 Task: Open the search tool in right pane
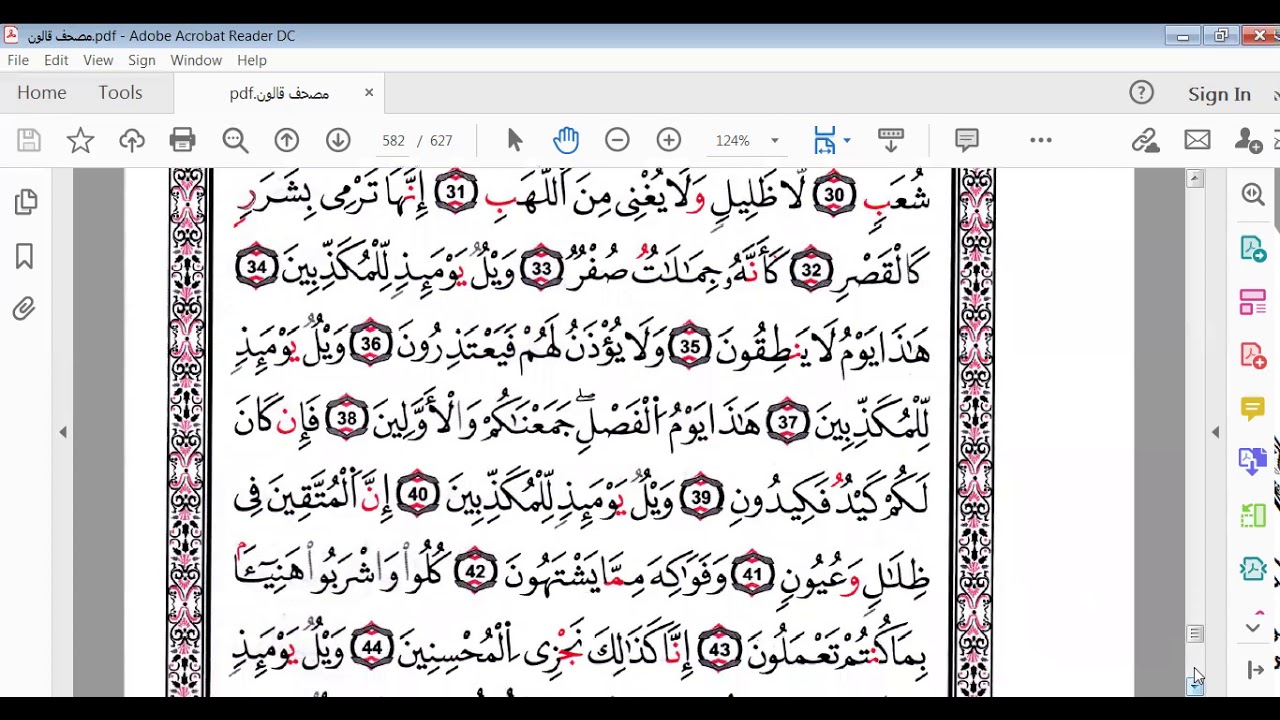(x=1253, y=194)
